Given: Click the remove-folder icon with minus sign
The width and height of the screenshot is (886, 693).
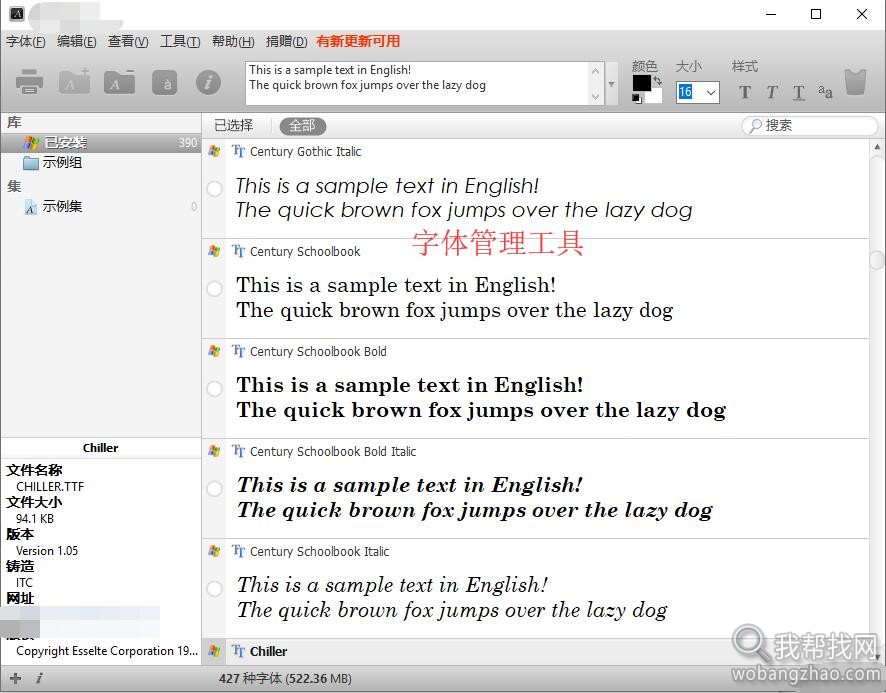Looking at the screenshot, I should tap(119, 81).
